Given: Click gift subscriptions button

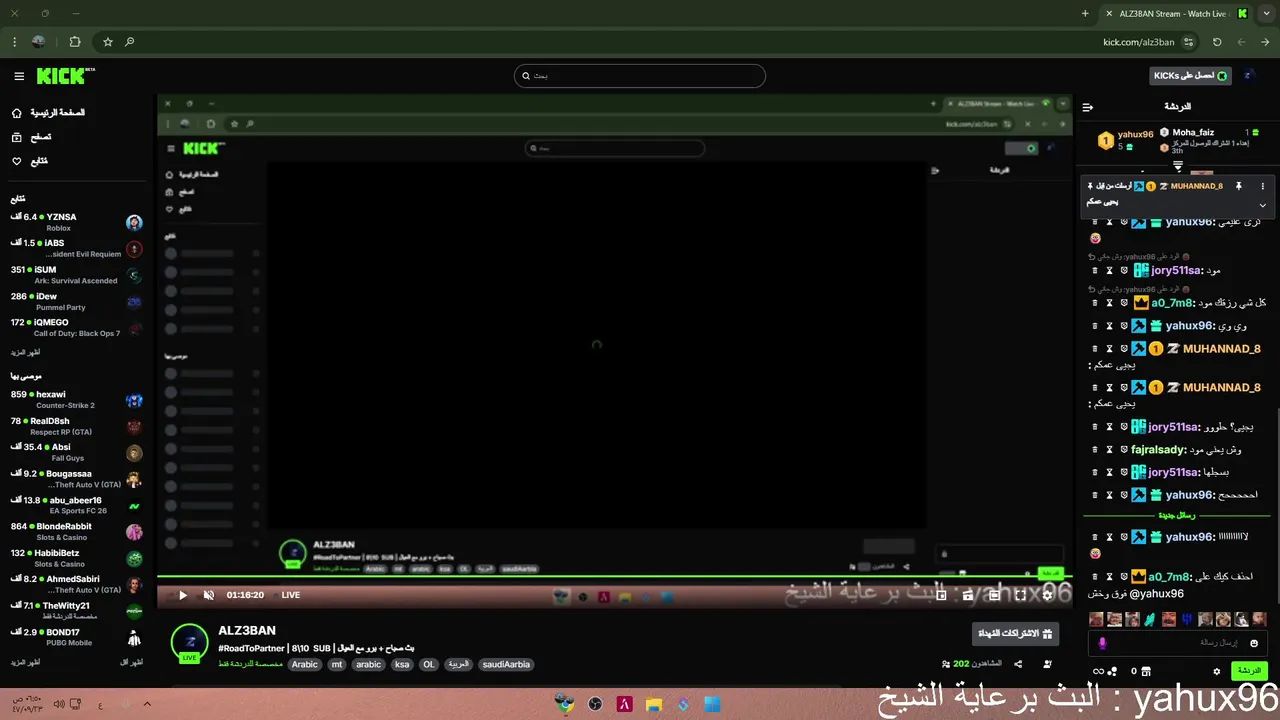Looking at the screenshot, I should pyautogui.click(x=1015, y=633).
